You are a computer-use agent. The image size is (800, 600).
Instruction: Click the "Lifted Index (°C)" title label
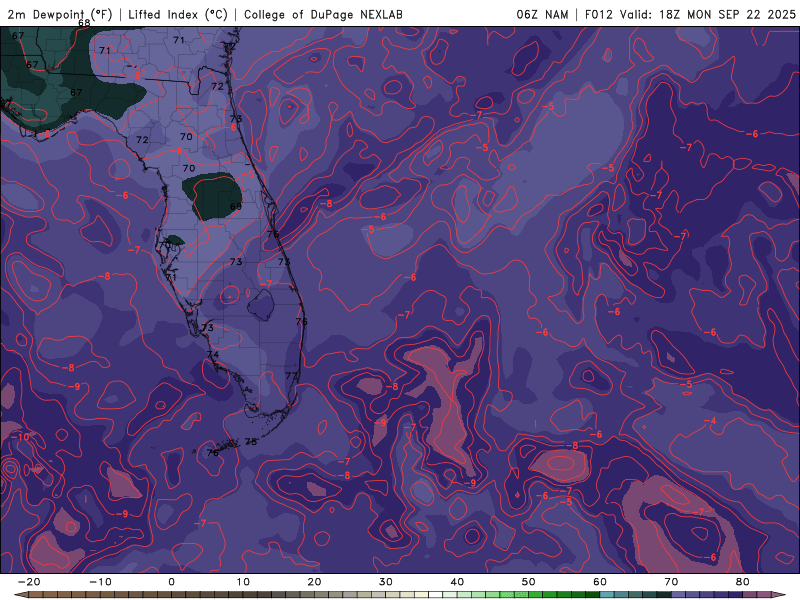178,14
